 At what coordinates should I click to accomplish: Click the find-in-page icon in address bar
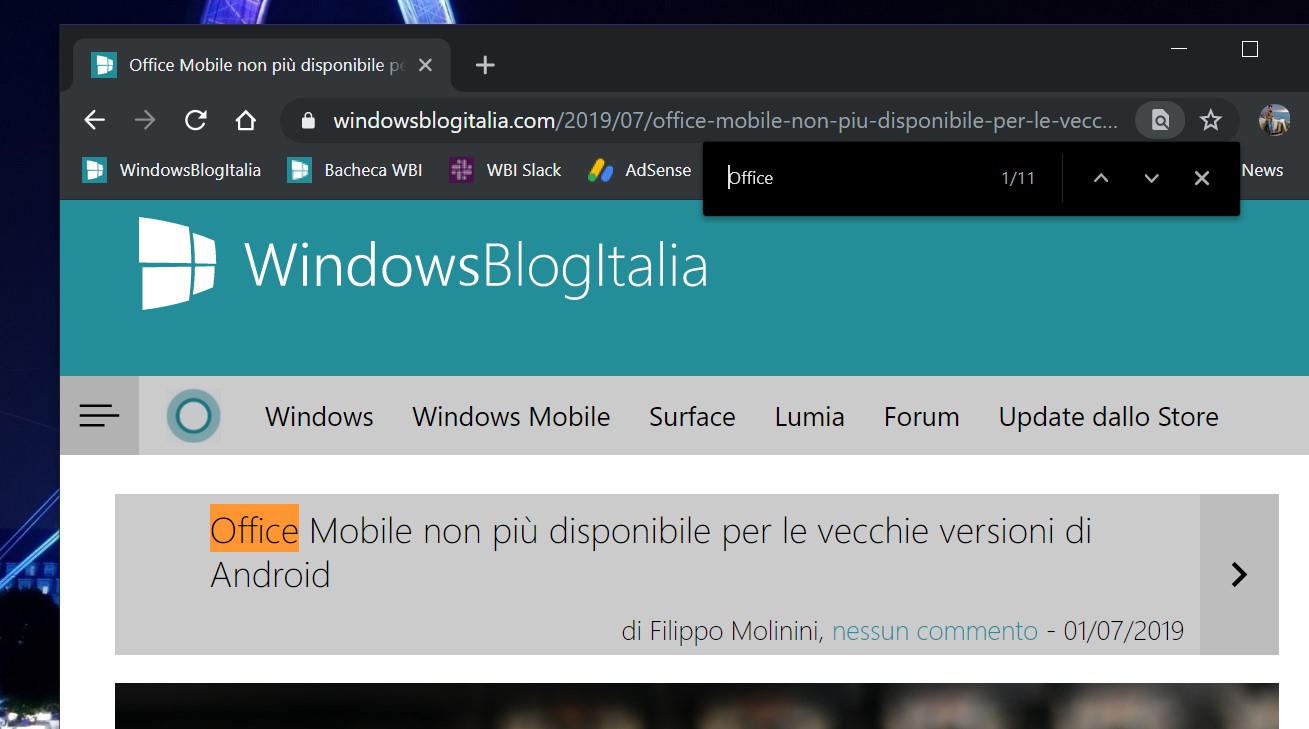point(1160,121)
